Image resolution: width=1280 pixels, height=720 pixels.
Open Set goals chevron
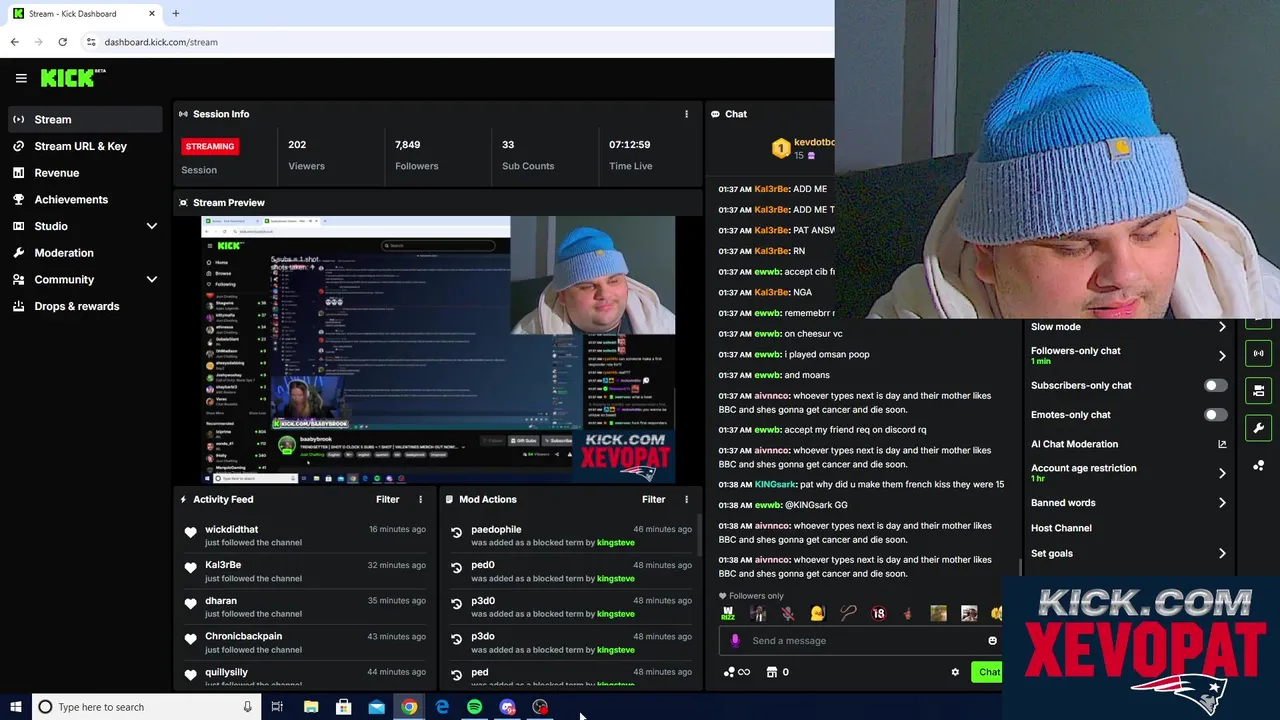(1222, 553)
